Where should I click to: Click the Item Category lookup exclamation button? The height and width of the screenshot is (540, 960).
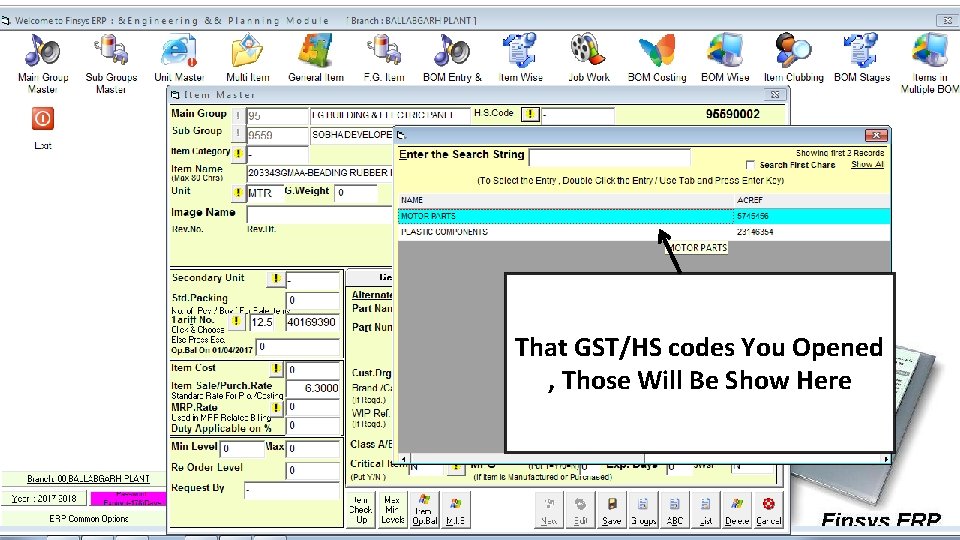239,153
